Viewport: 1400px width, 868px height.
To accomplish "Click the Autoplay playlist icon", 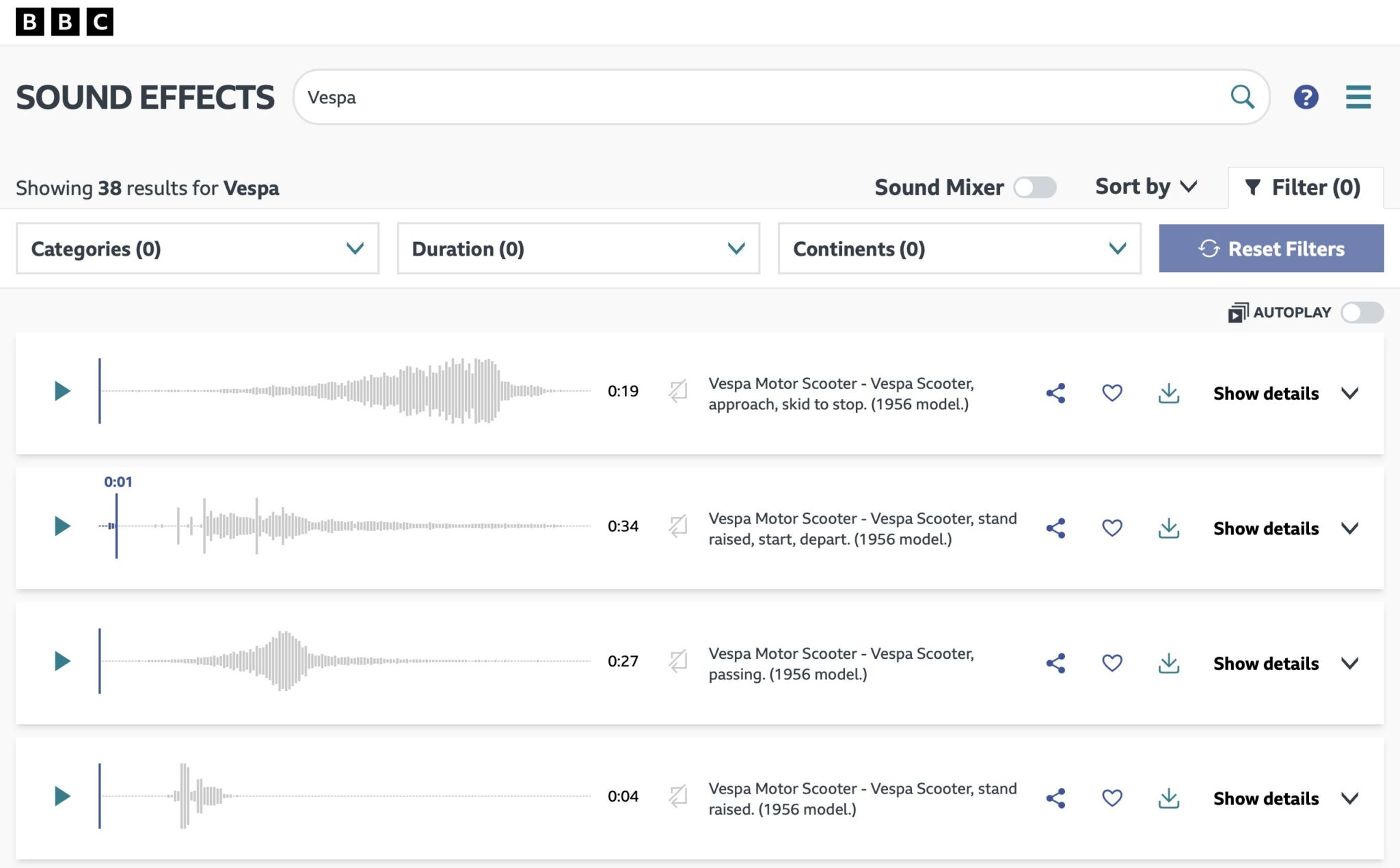I will pos(1238,313).
